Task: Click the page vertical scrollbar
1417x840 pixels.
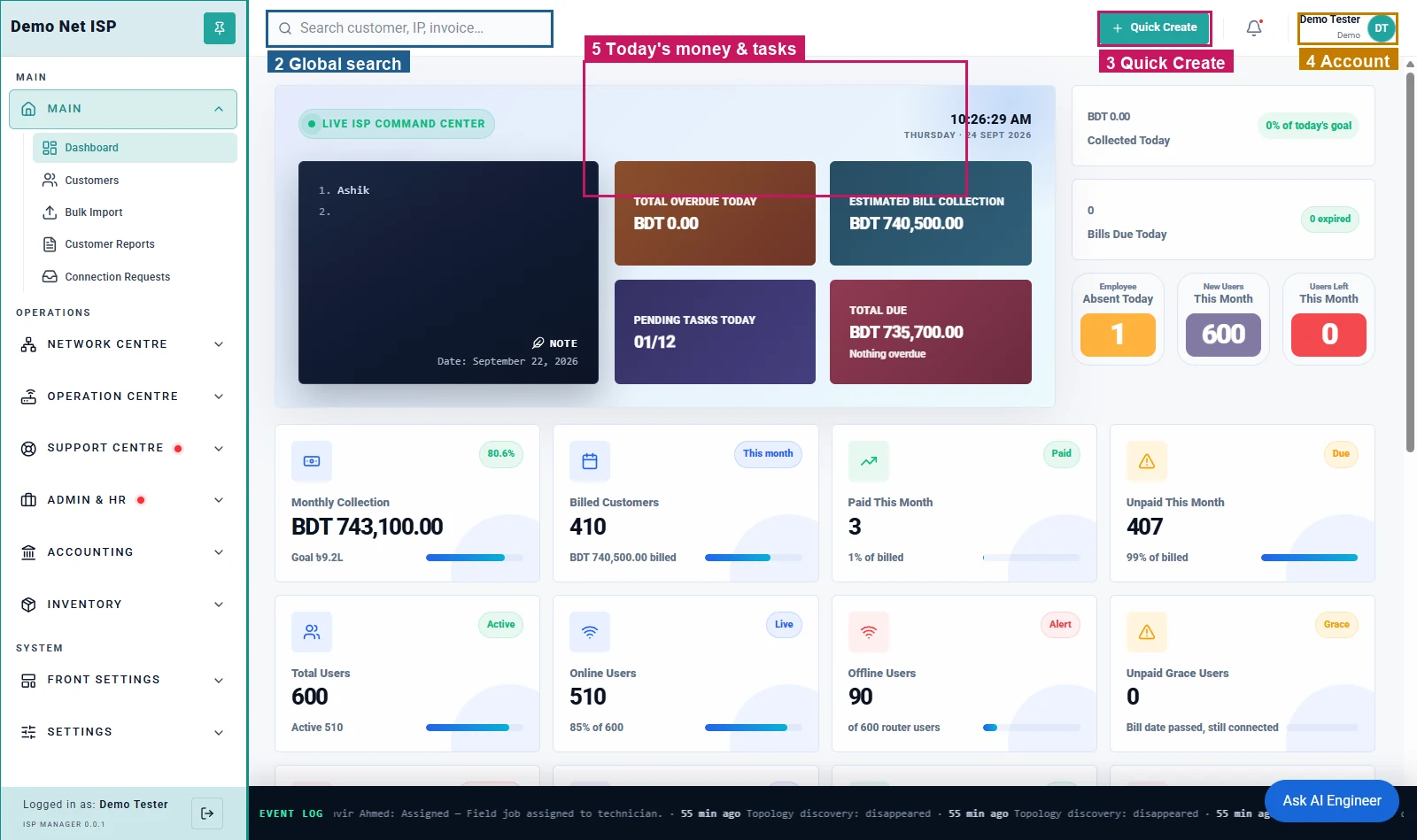Action: (x=1410, y=262)
